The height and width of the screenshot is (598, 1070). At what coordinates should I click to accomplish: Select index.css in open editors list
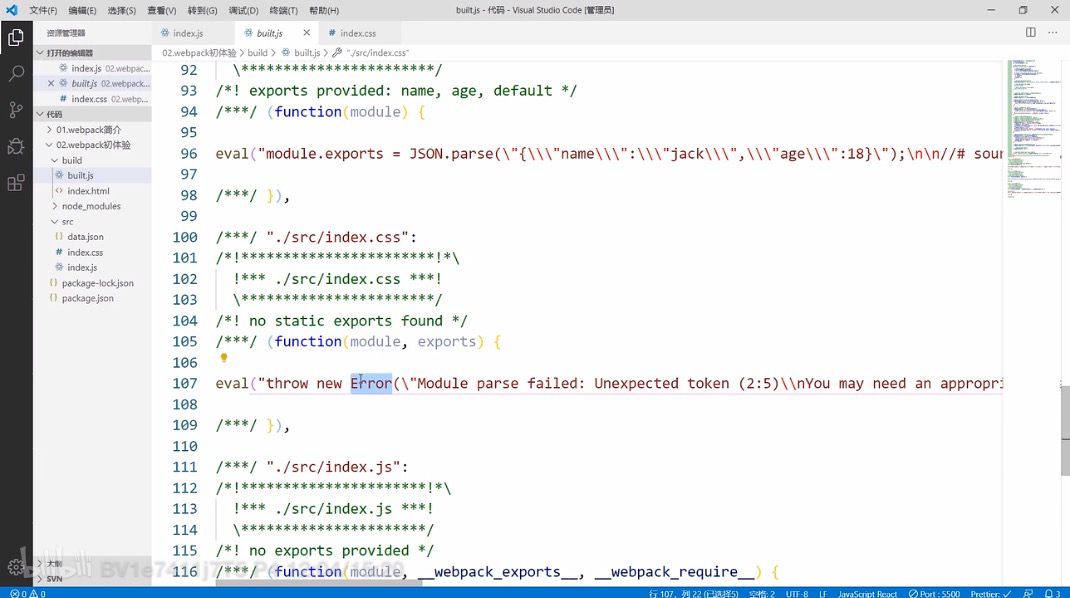[92, 99]
